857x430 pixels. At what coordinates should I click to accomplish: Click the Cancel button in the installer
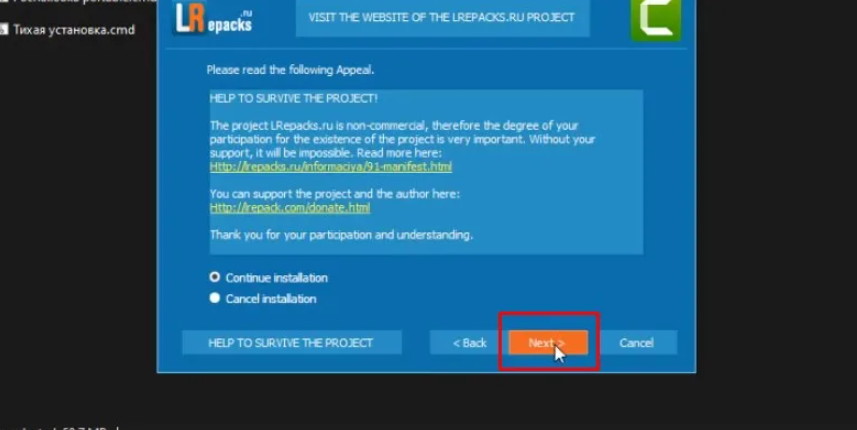[637, 343]
